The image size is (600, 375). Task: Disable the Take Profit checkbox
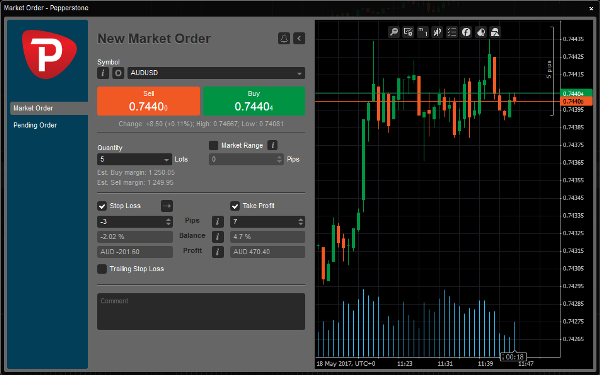click(x=235, y=206)
